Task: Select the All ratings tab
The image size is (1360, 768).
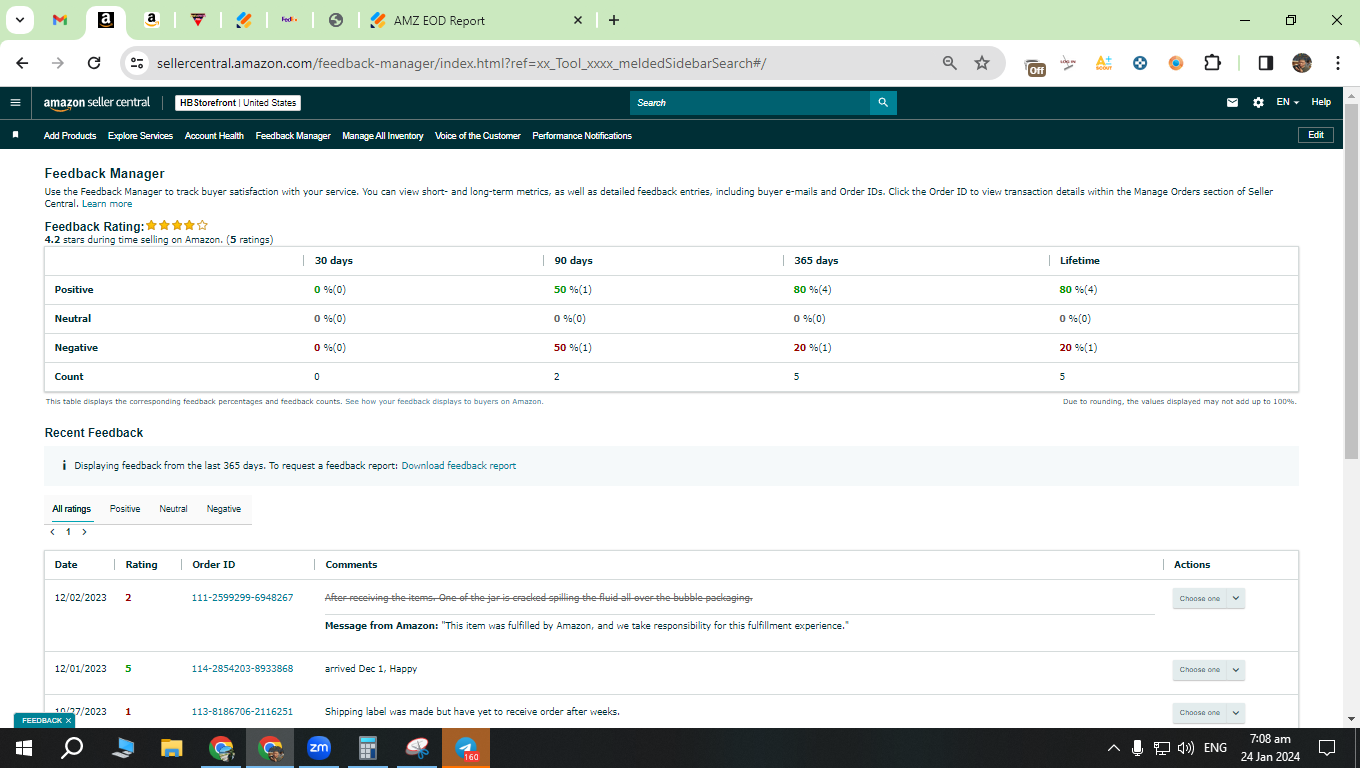Action: [x=72, y=509]
